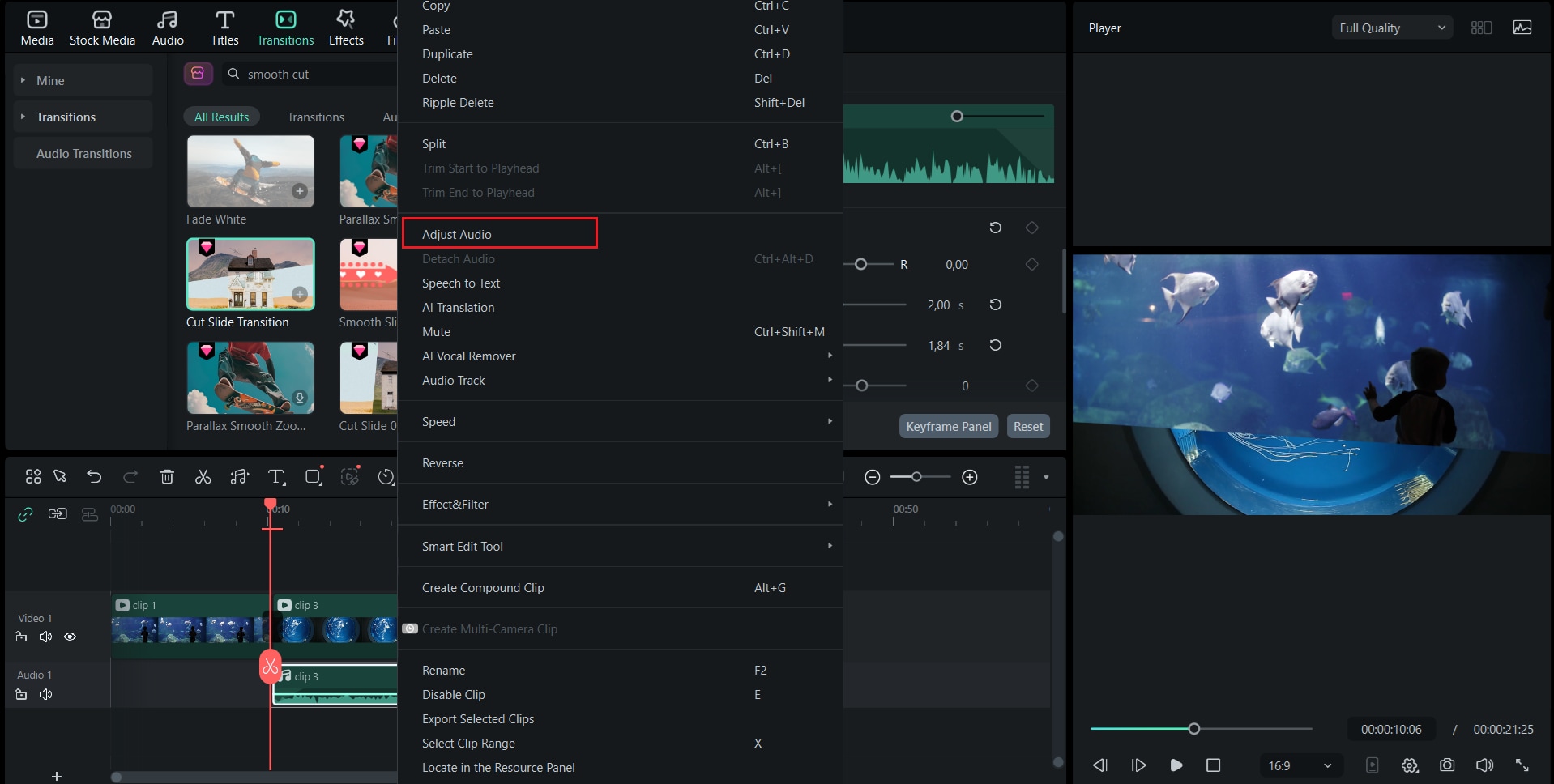Toggle visibility of the Video 1 track
Viewport: 1554px width, 784px height.
[x=70, y=637]
